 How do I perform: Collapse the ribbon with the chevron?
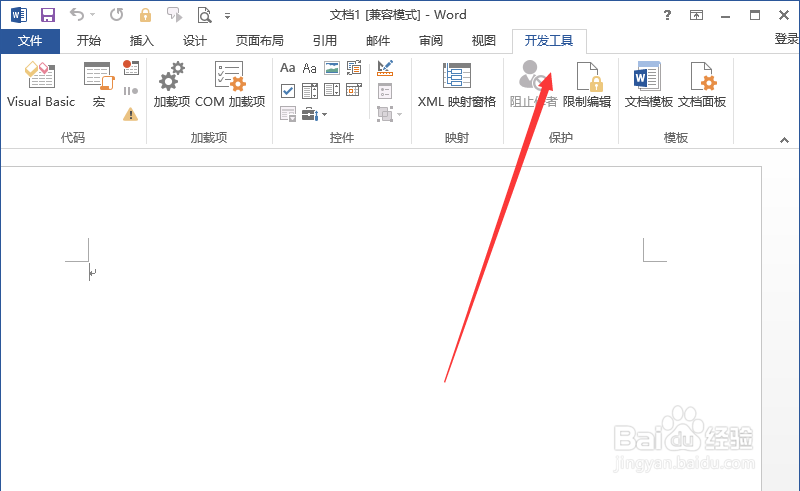pyautogui.click(x=784, y=140)
